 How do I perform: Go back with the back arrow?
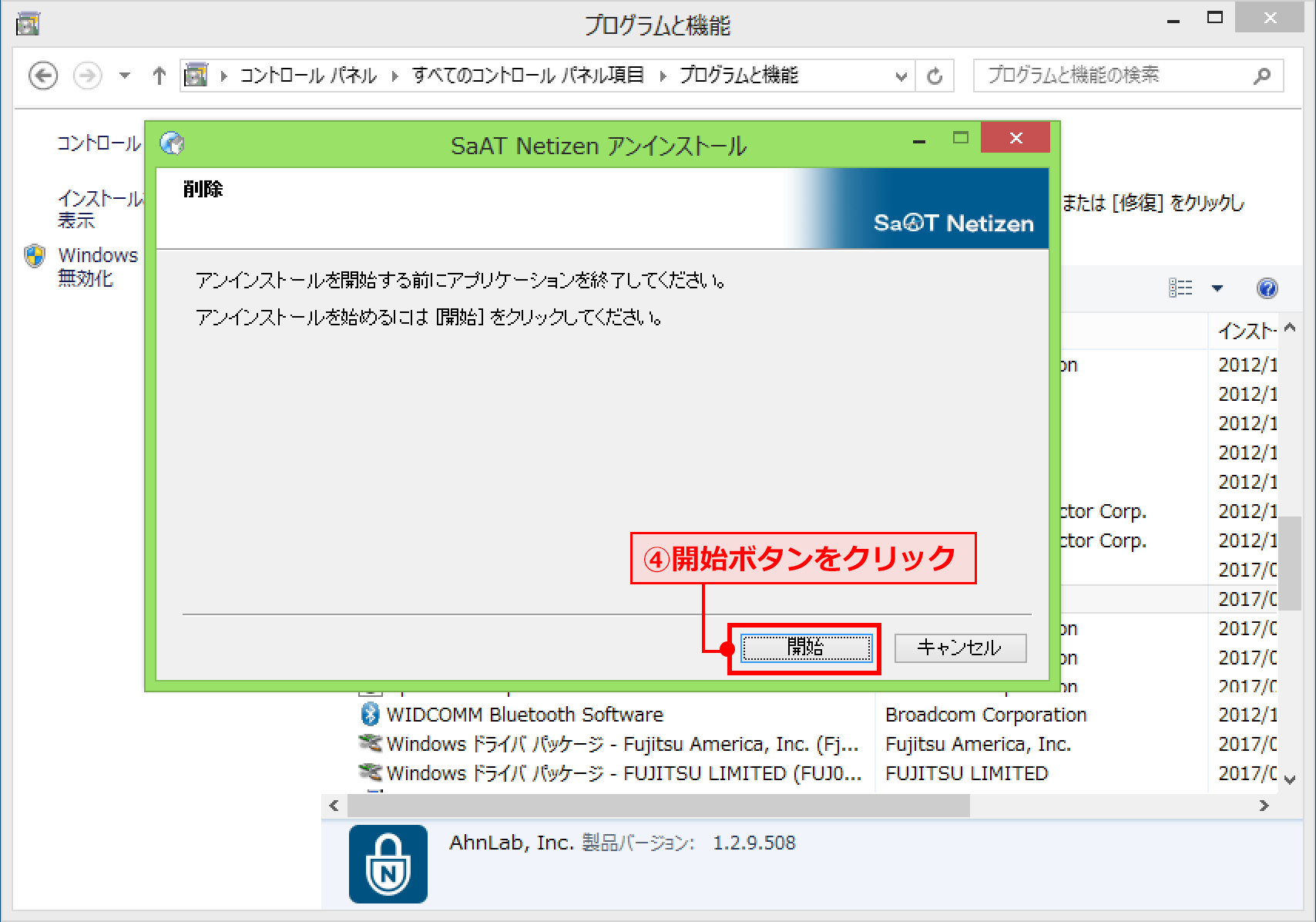click(x=43, y=76)
